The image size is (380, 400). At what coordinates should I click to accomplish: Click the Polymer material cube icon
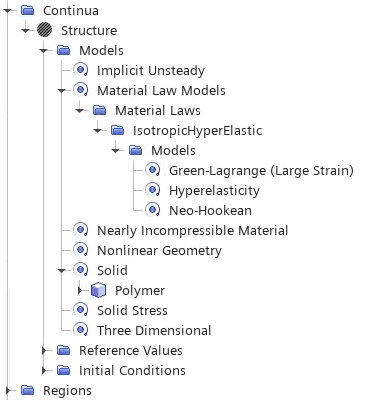tap(99, 290)
